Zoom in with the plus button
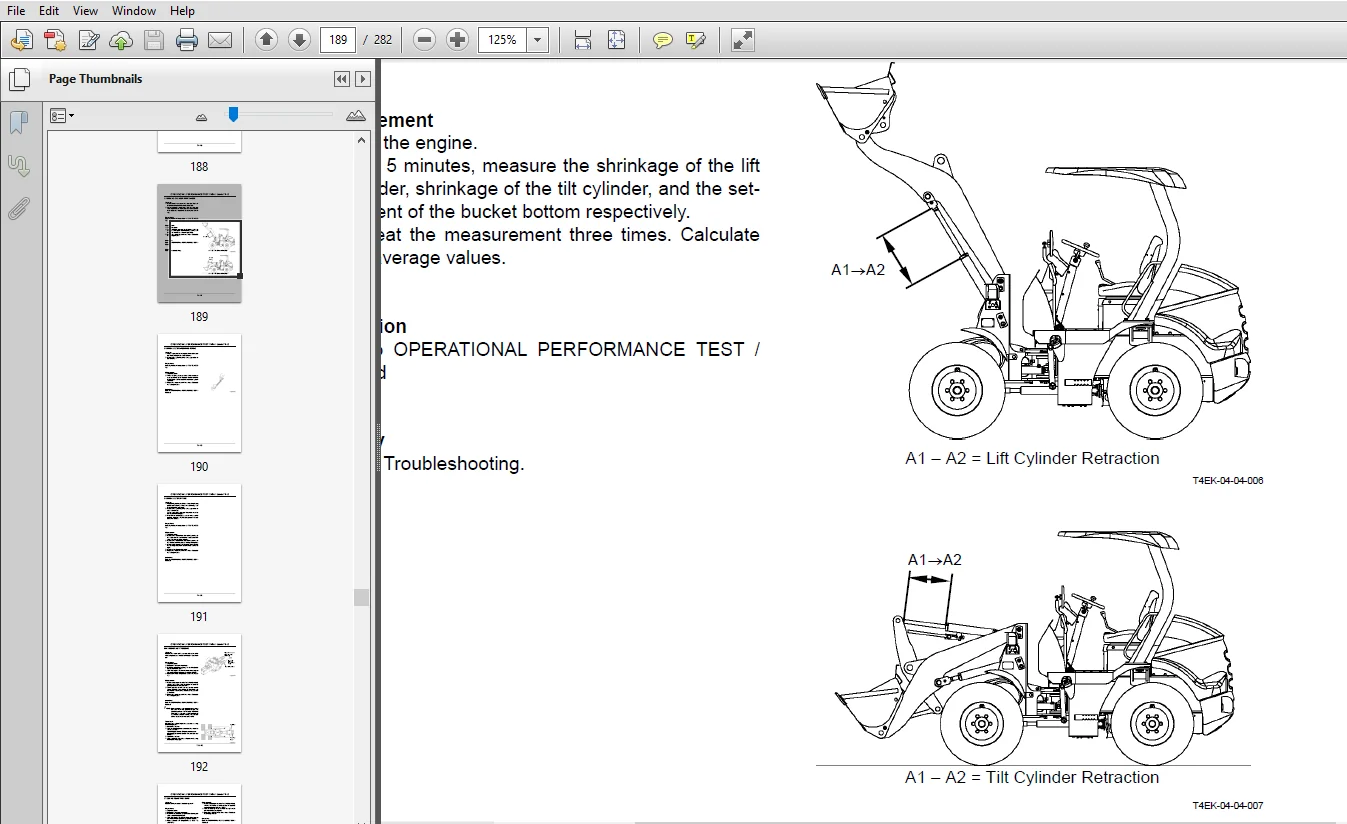Image resolution: width=1347 pixels, height=824 pixels. coord(457,40)
